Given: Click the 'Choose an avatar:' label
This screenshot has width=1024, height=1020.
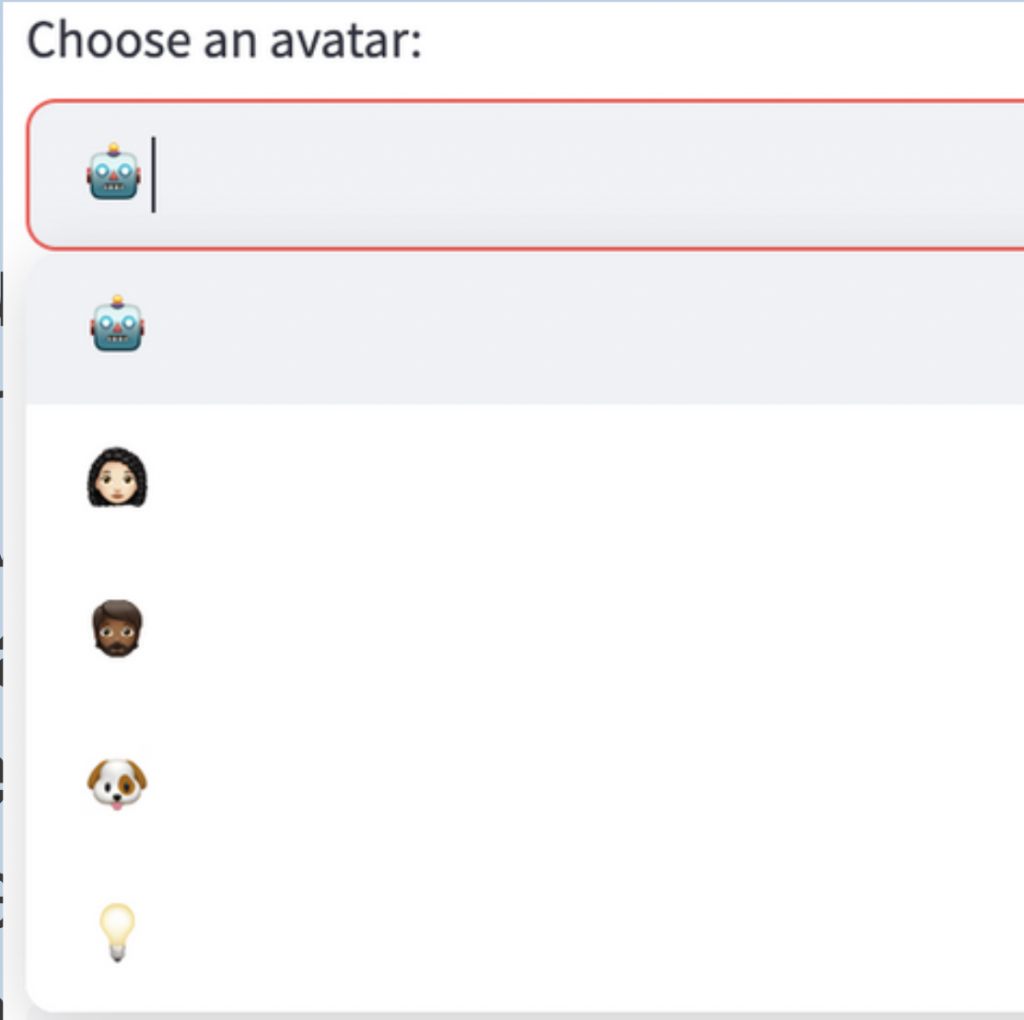Looking at the screenshot, I should 224,40.
